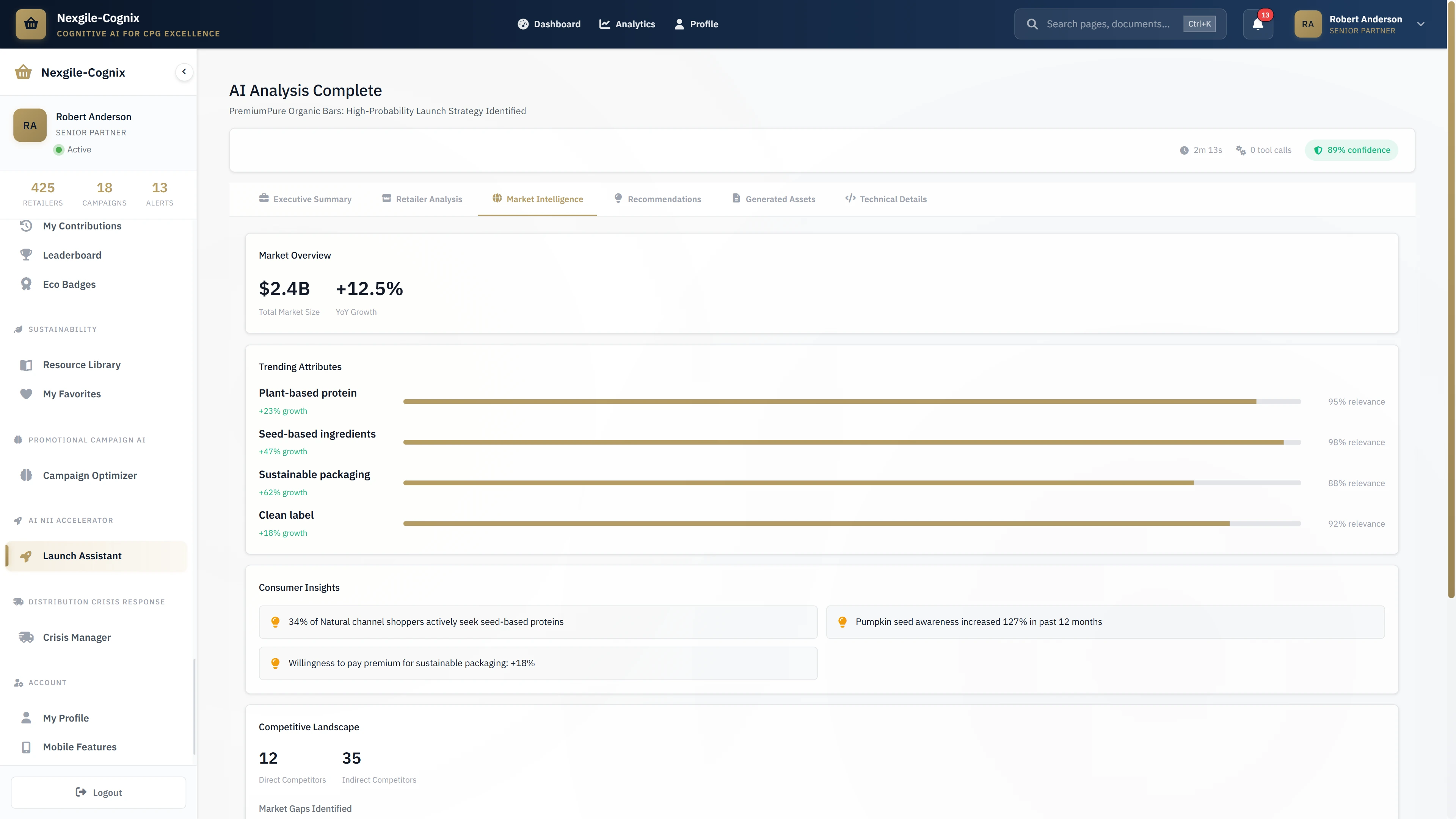The width and height of the screenshot is (1456, 819).
Task: Open the Recommendations tab
Action: (x=657, y=199)
